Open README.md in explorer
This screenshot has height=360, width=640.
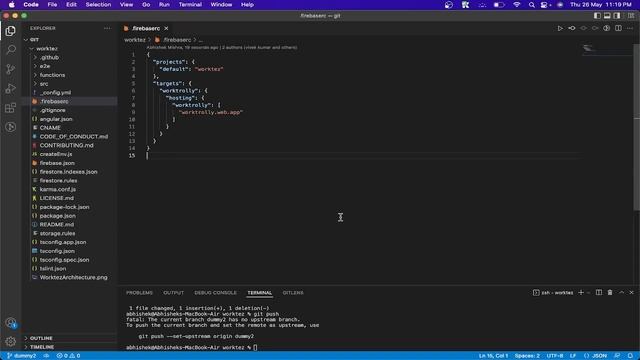[x=56, y=224]
